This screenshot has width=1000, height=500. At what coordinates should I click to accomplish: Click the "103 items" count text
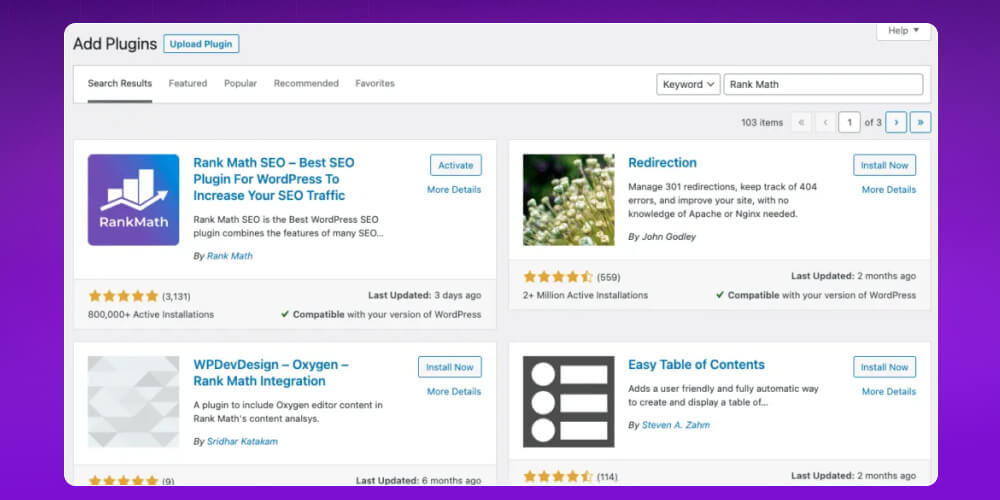(762, 122)
